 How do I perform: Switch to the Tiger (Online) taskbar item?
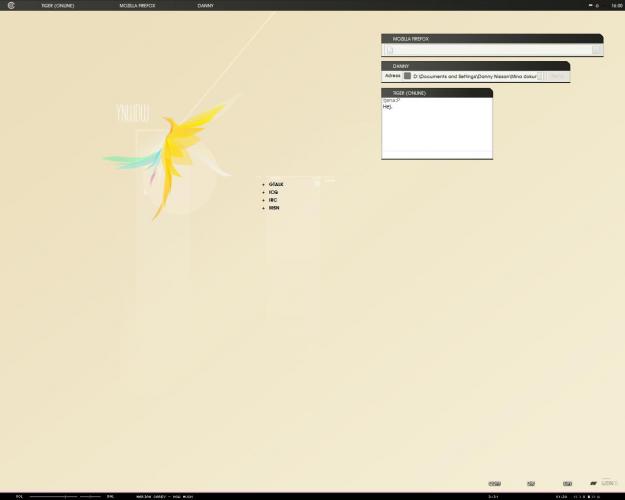pyautogui.click(x=57, y=5)
